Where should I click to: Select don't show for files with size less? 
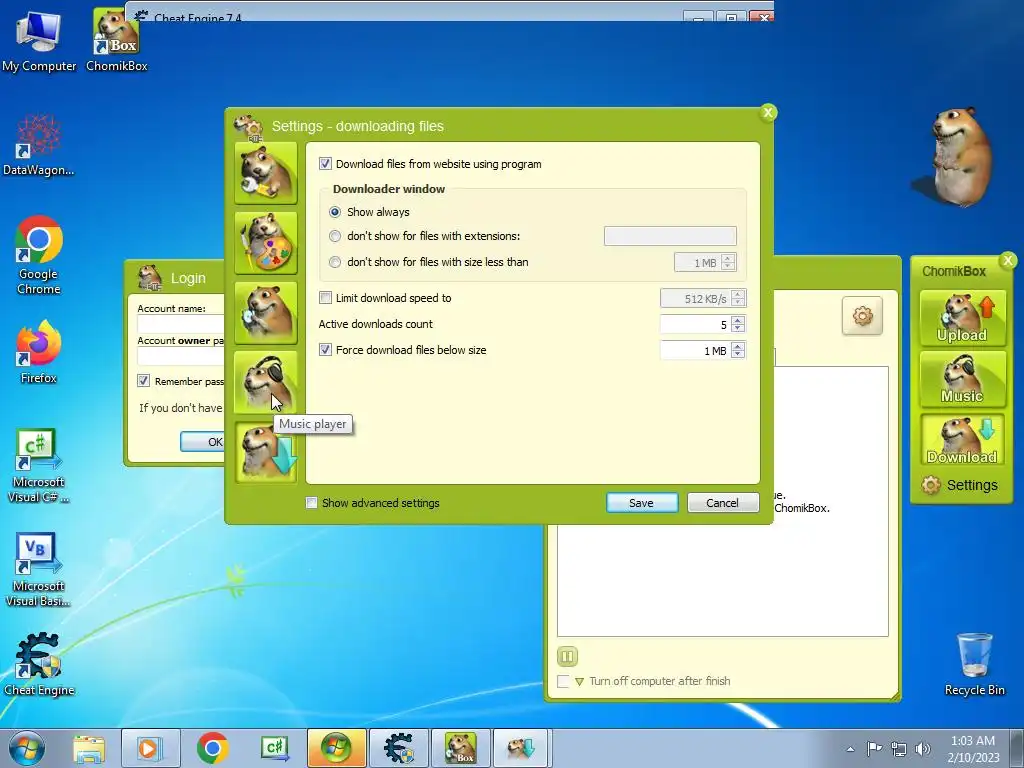(x=335, y=262)
